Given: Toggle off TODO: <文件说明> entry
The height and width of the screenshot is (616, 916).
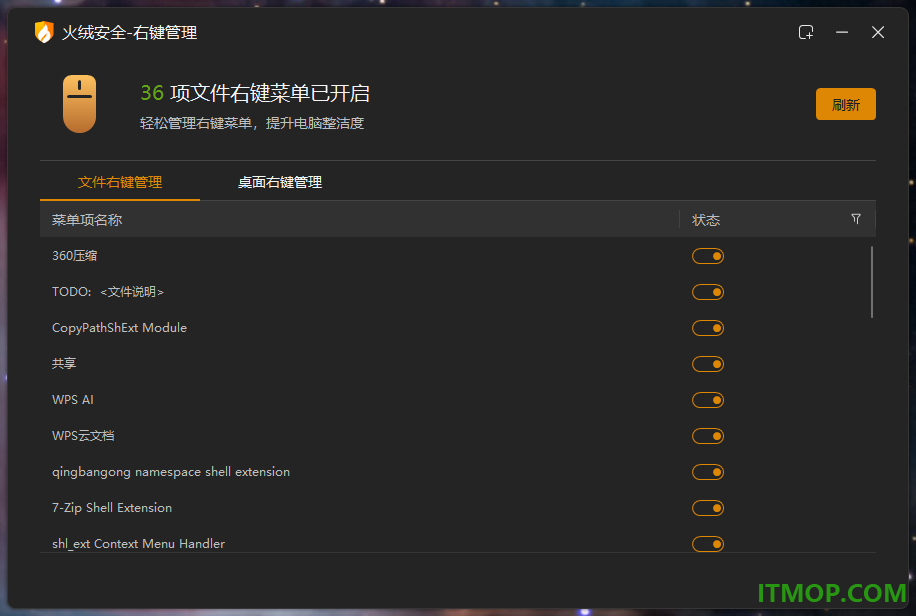Looking at the screenshot, I should tap(708, 292).
